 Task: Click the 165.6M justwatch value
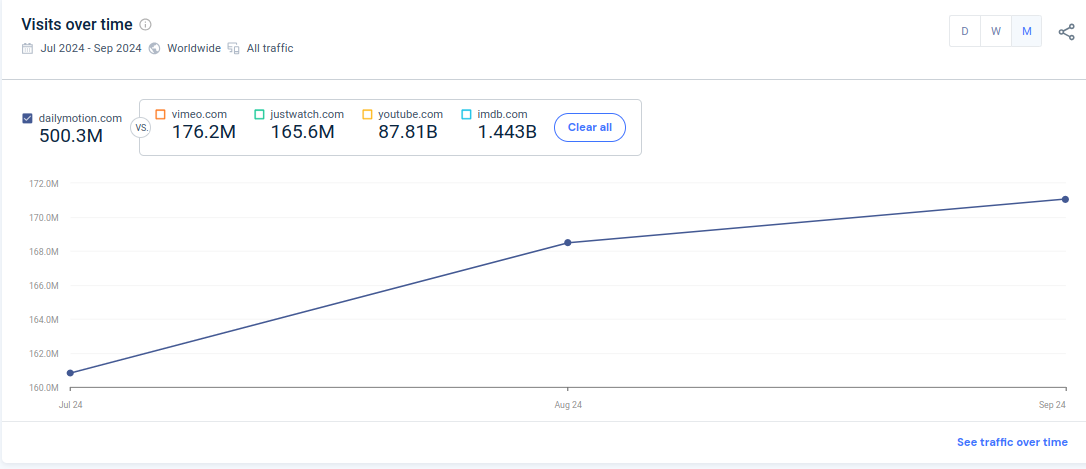coord(303,132)
